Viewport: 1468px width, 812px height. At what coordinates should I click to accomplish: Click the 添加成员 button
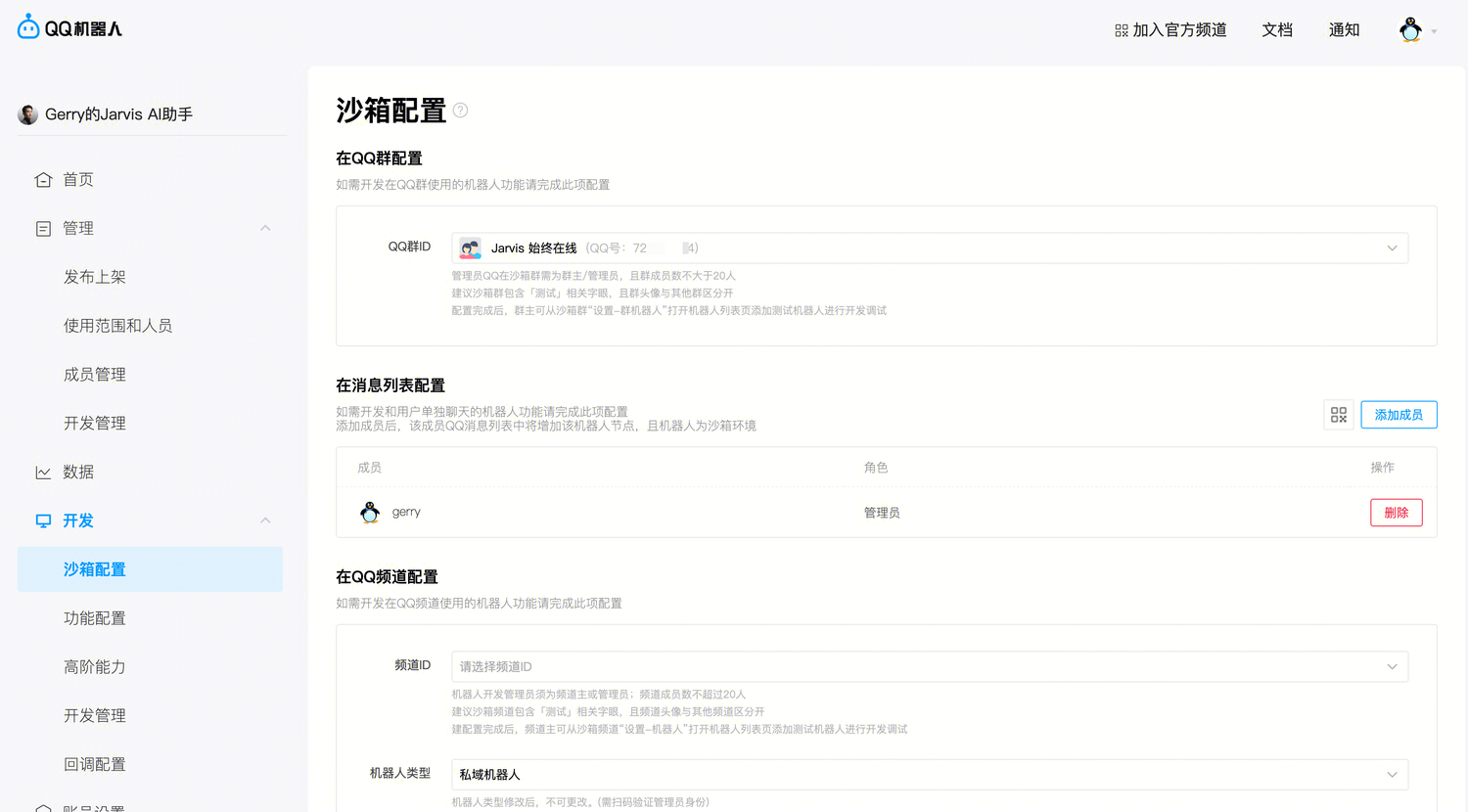pos(1399,415)
